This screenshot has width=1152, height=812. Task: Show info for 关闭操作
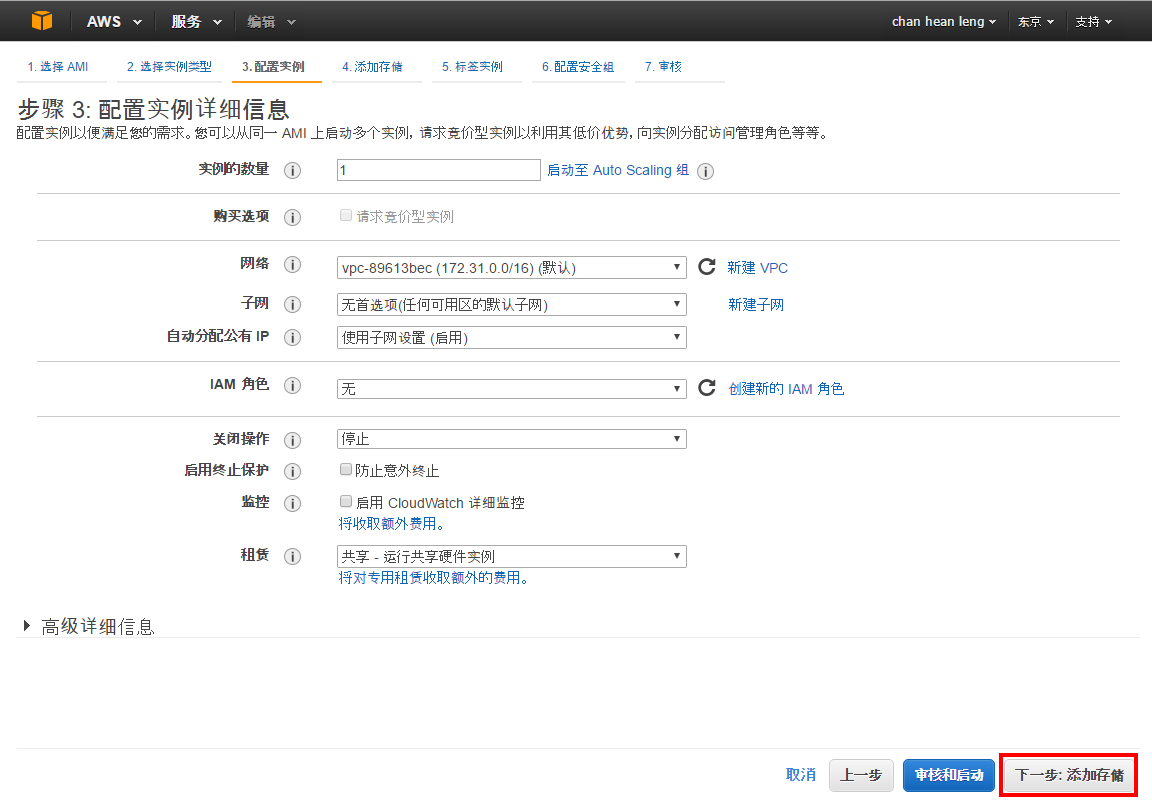click(292, 440)
